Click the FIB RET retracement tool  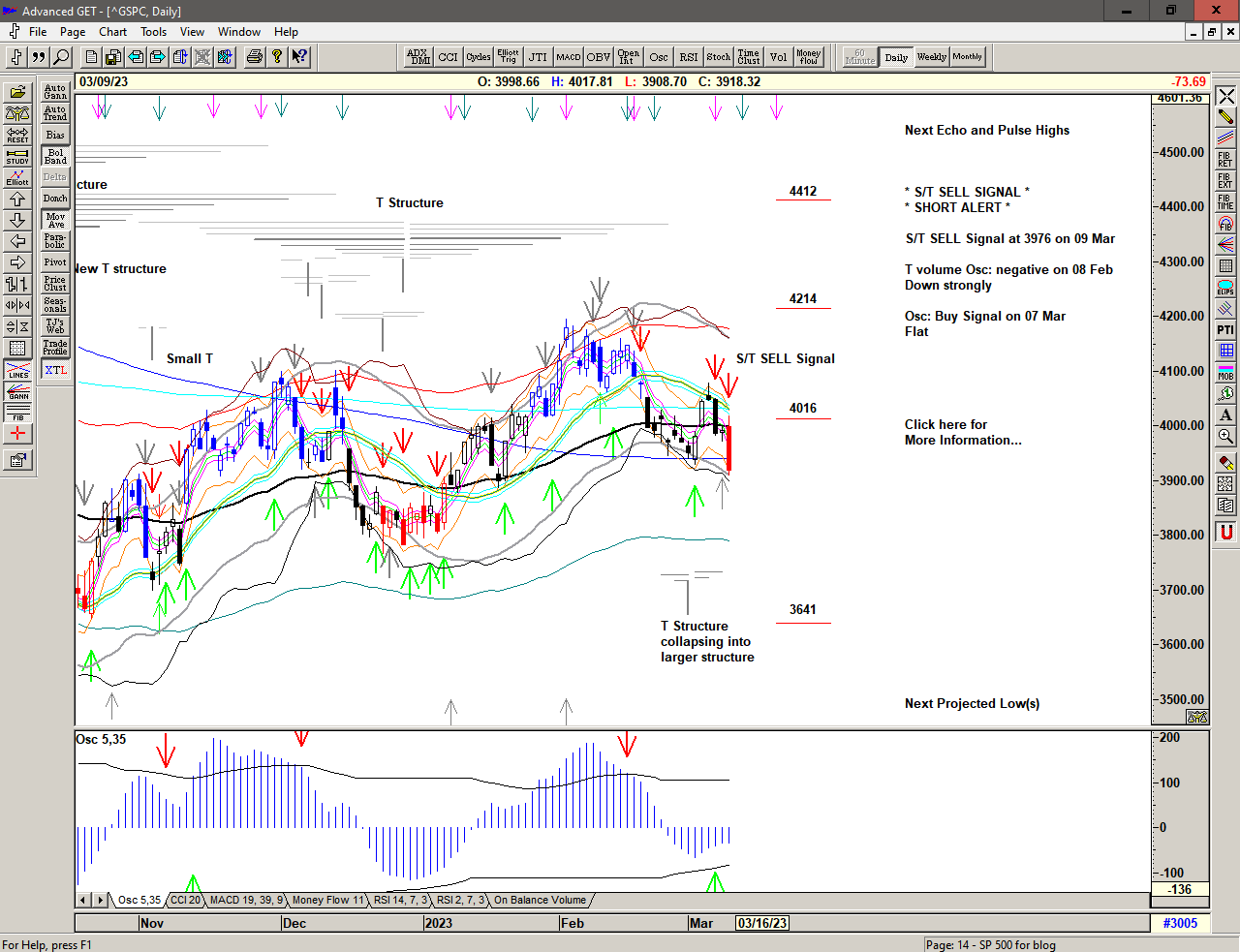1225,159
